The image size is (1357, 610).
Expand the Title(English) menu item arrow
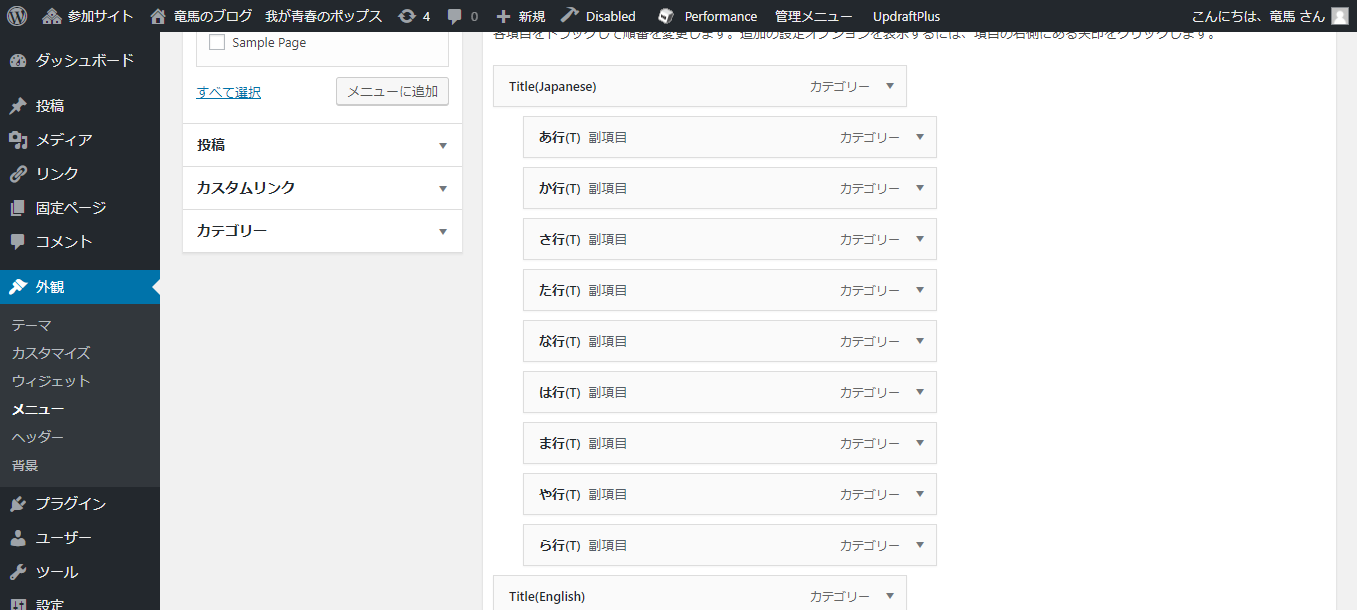coord(890,596)
